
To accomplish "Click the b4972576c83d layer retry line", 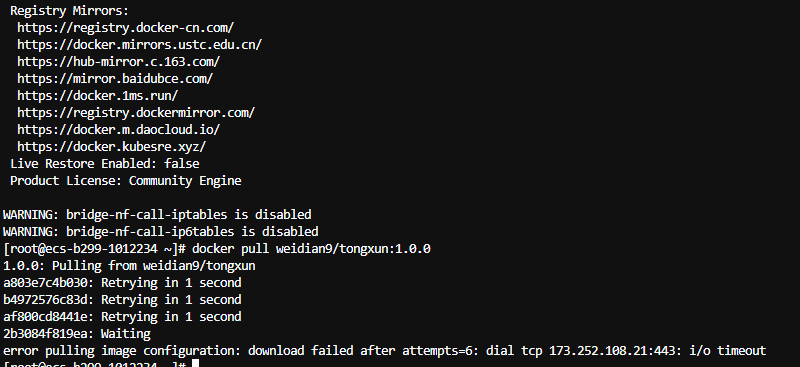I will point(122,300).
